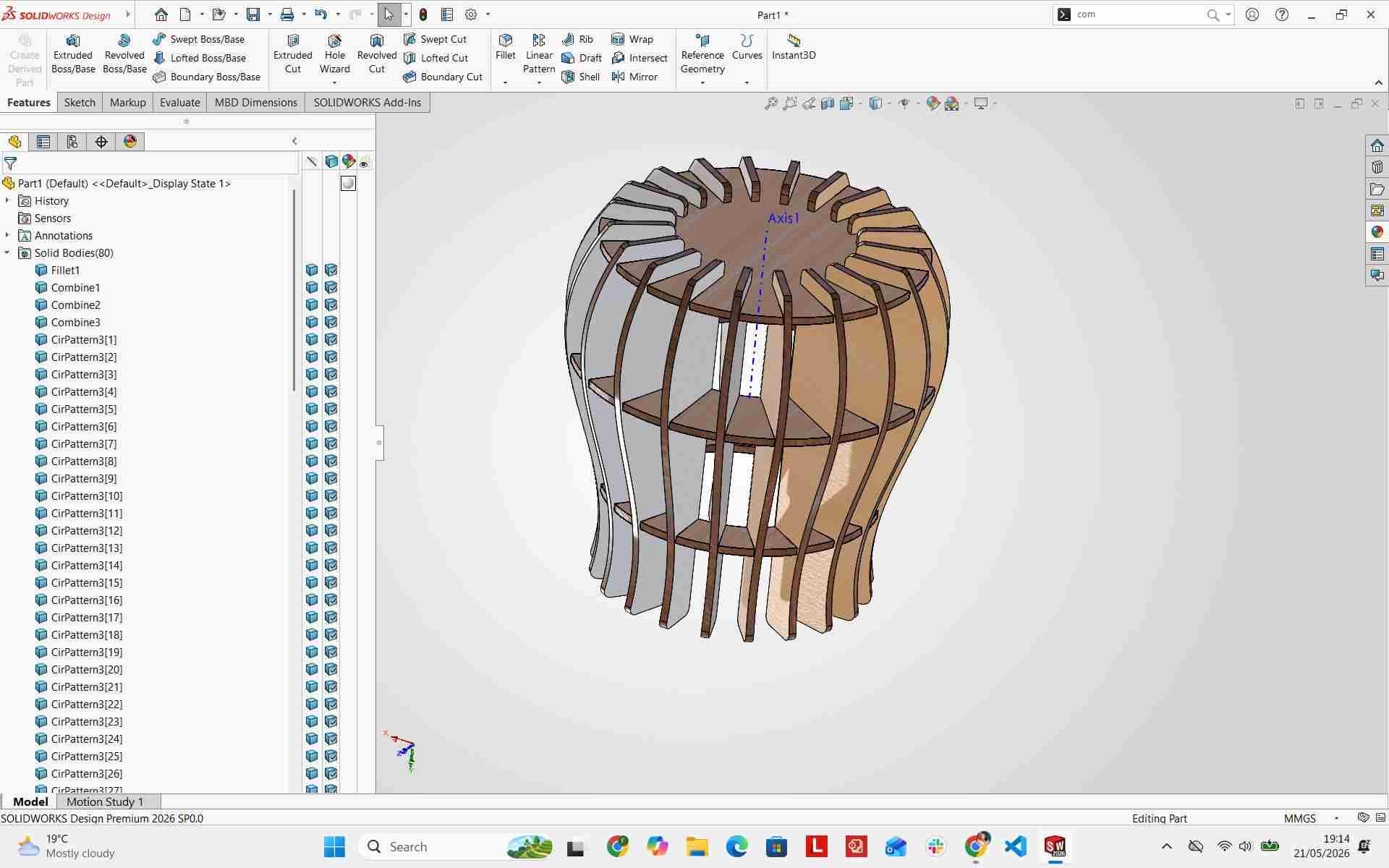Toggle display mode of Fillet1 body
This screenshot has width=1389, height=868.
[x=331, y=270]
